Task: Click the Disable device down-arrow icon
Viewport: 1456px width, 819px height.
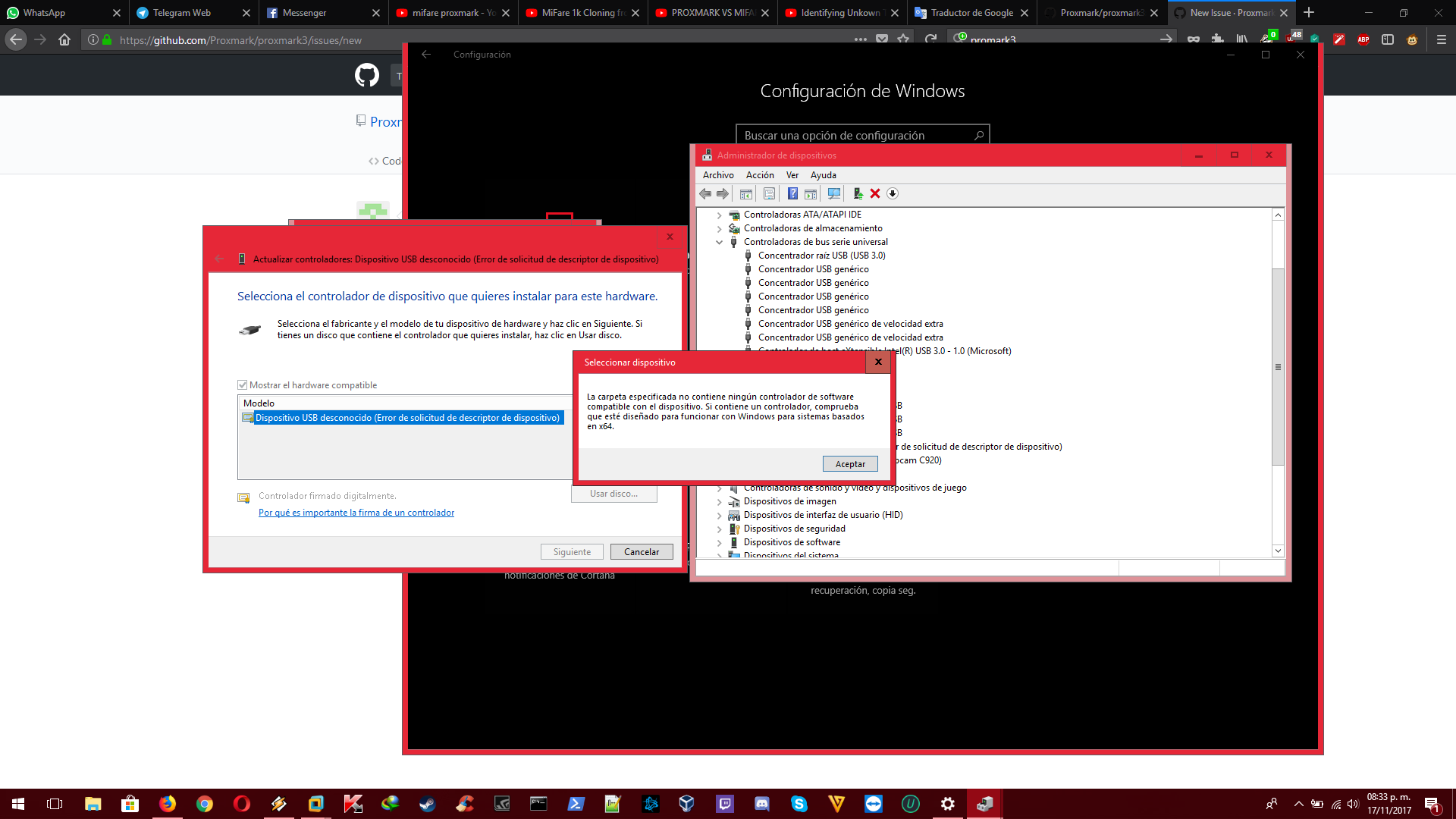Action: (x=893, y=193)
